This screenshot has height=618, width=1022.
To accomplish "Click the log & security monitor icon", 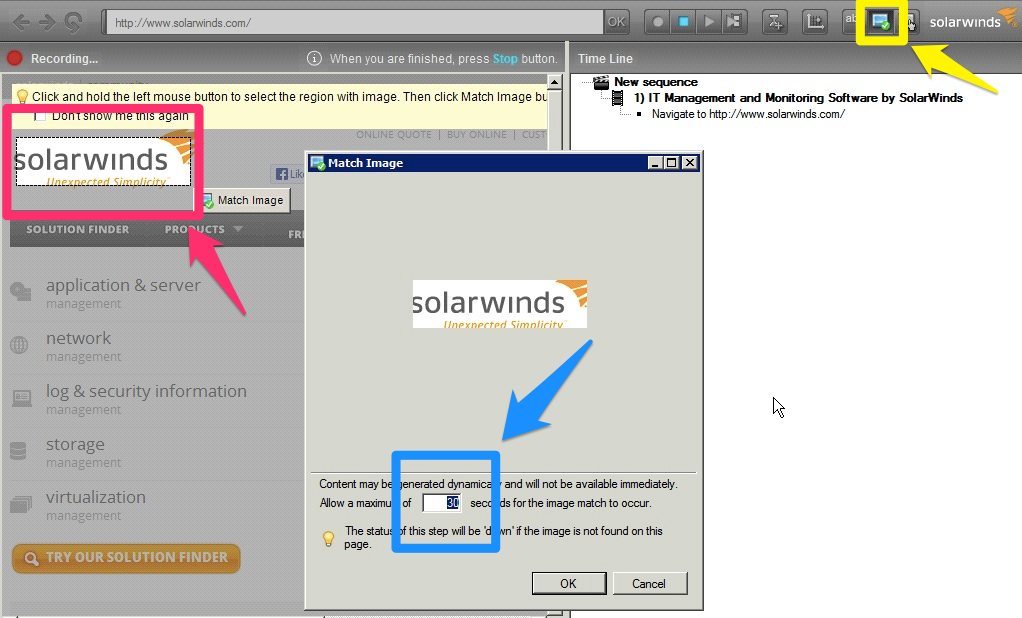I will [22, 398].
